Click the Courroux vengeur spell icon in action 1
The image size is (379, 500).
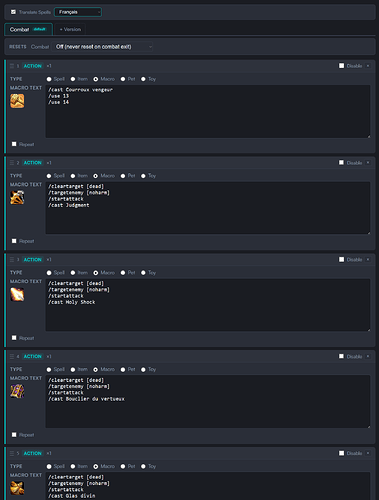click(x=17, y=101)
